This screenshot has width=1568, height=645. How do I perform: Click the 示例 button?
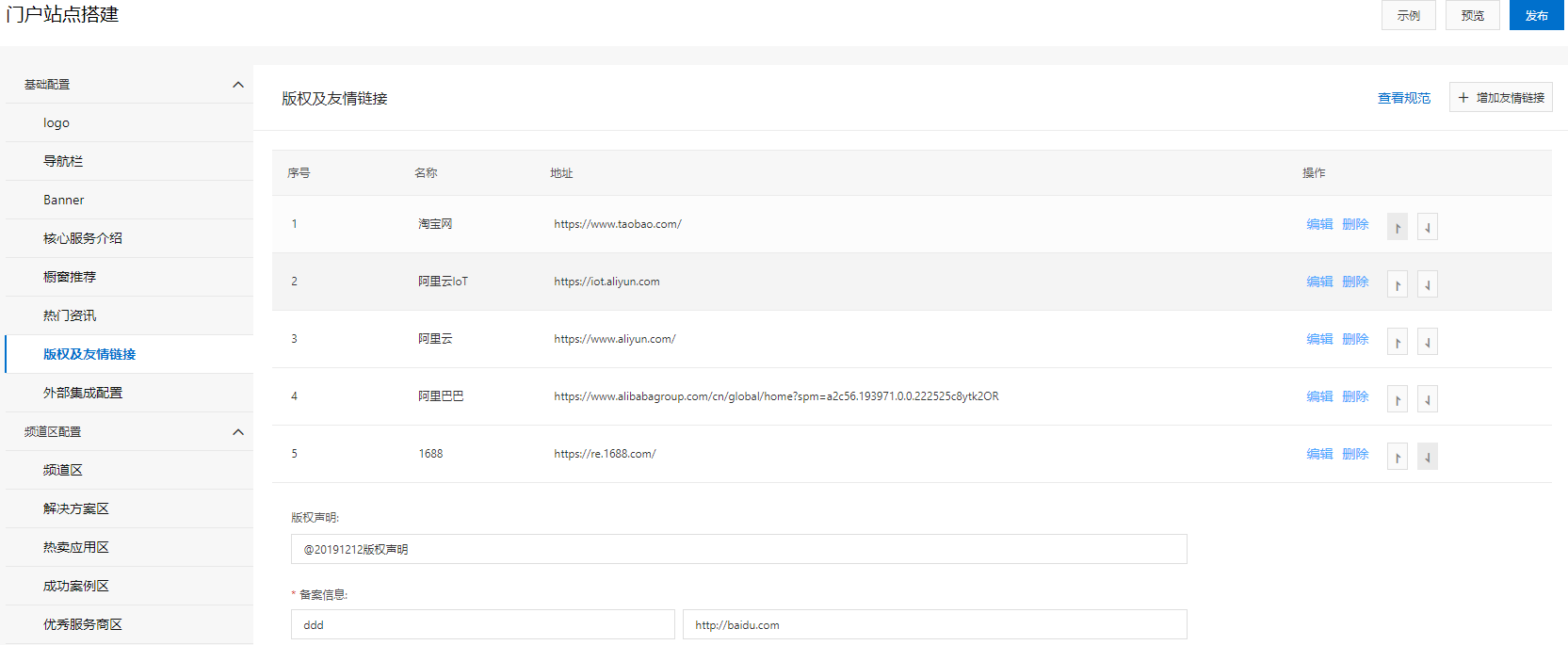click(x=1409, y=15)
